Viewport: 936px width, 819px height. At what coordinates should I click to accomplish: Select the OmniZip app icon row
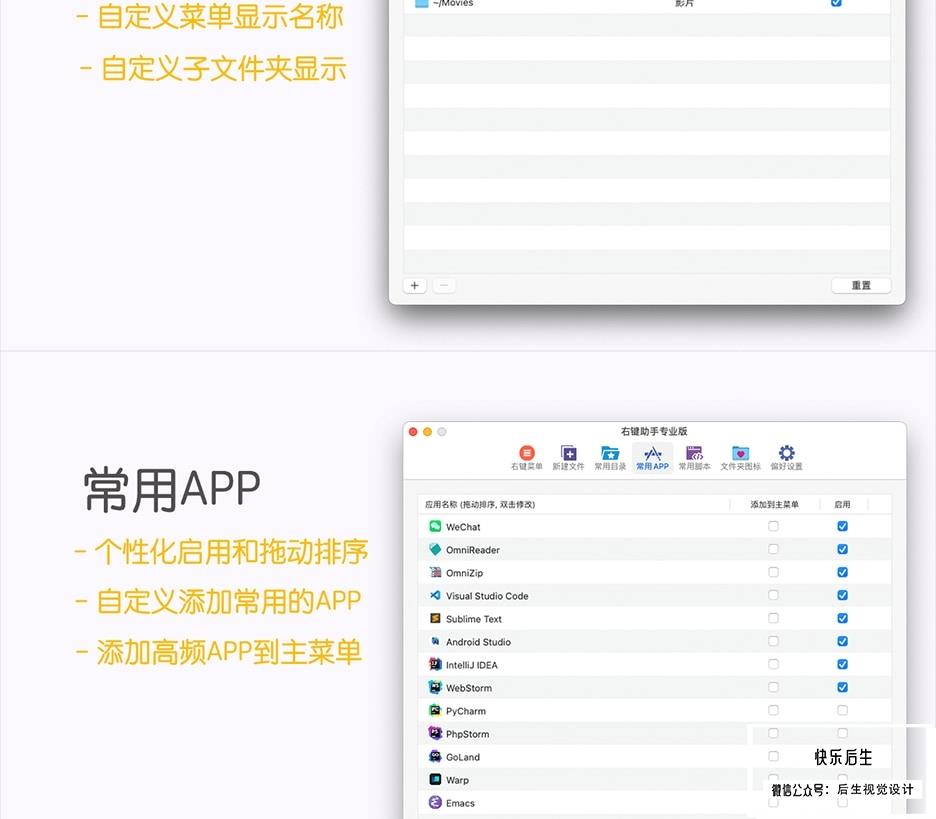655,572
